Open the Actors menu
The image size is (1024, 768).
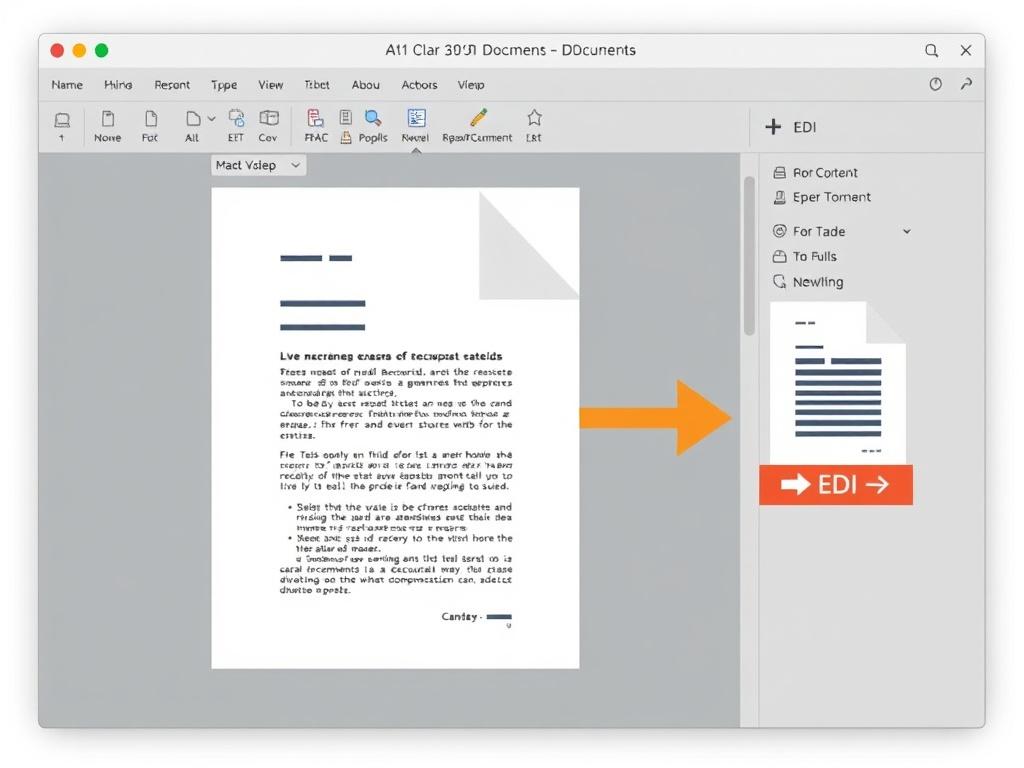coord(419,85)
